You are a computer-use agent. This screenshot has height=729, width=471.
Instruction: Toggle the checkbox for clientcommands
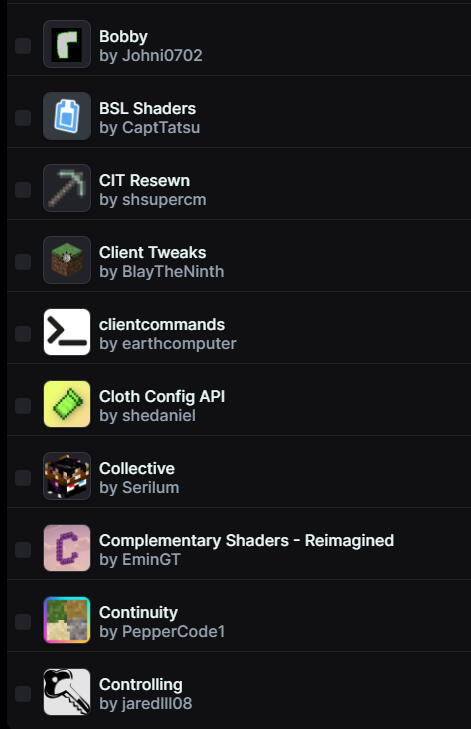[23, 334]
